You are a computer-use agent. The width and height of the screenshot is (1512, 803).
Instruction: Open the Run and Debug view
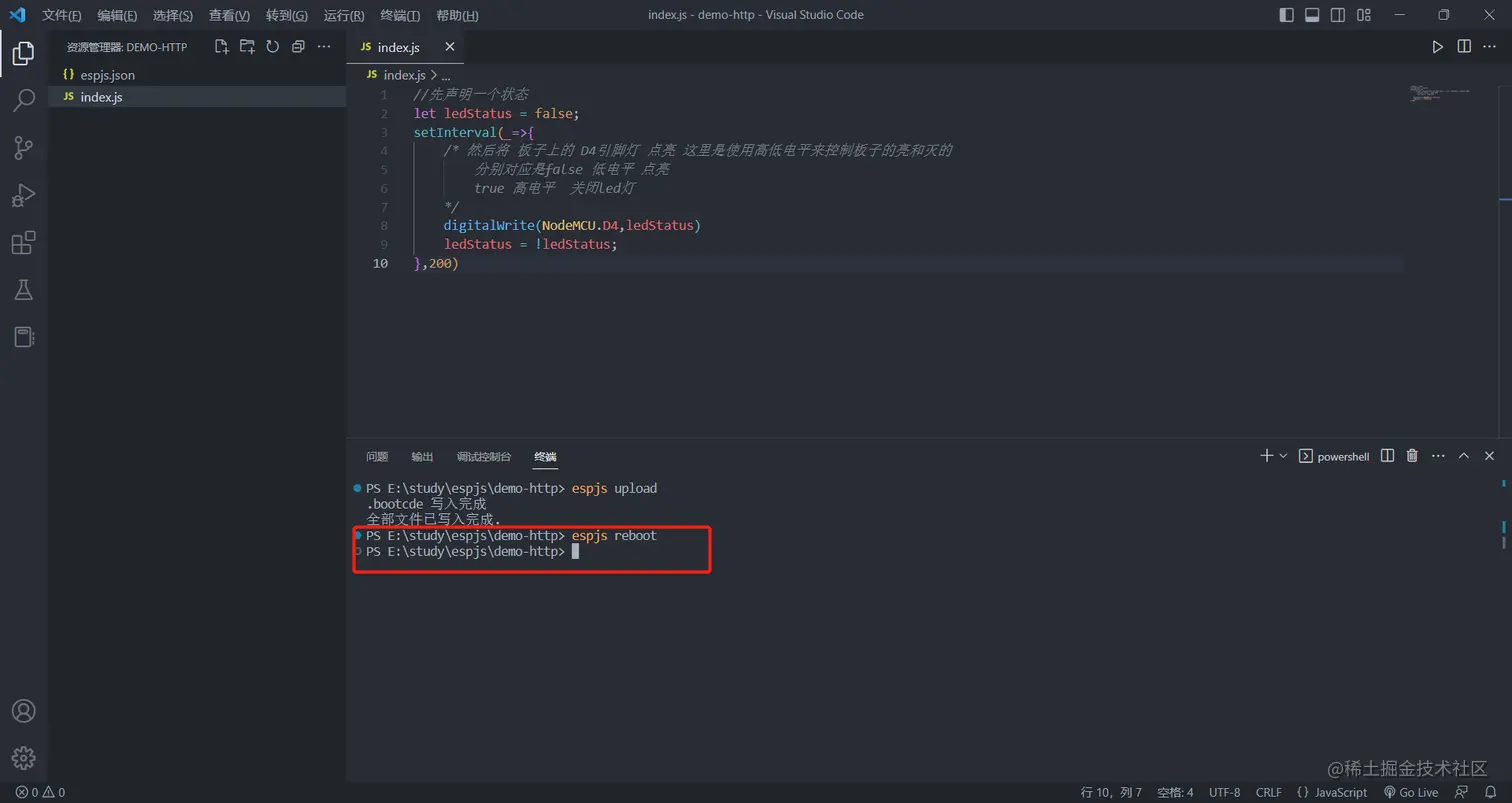click(23, 195)
